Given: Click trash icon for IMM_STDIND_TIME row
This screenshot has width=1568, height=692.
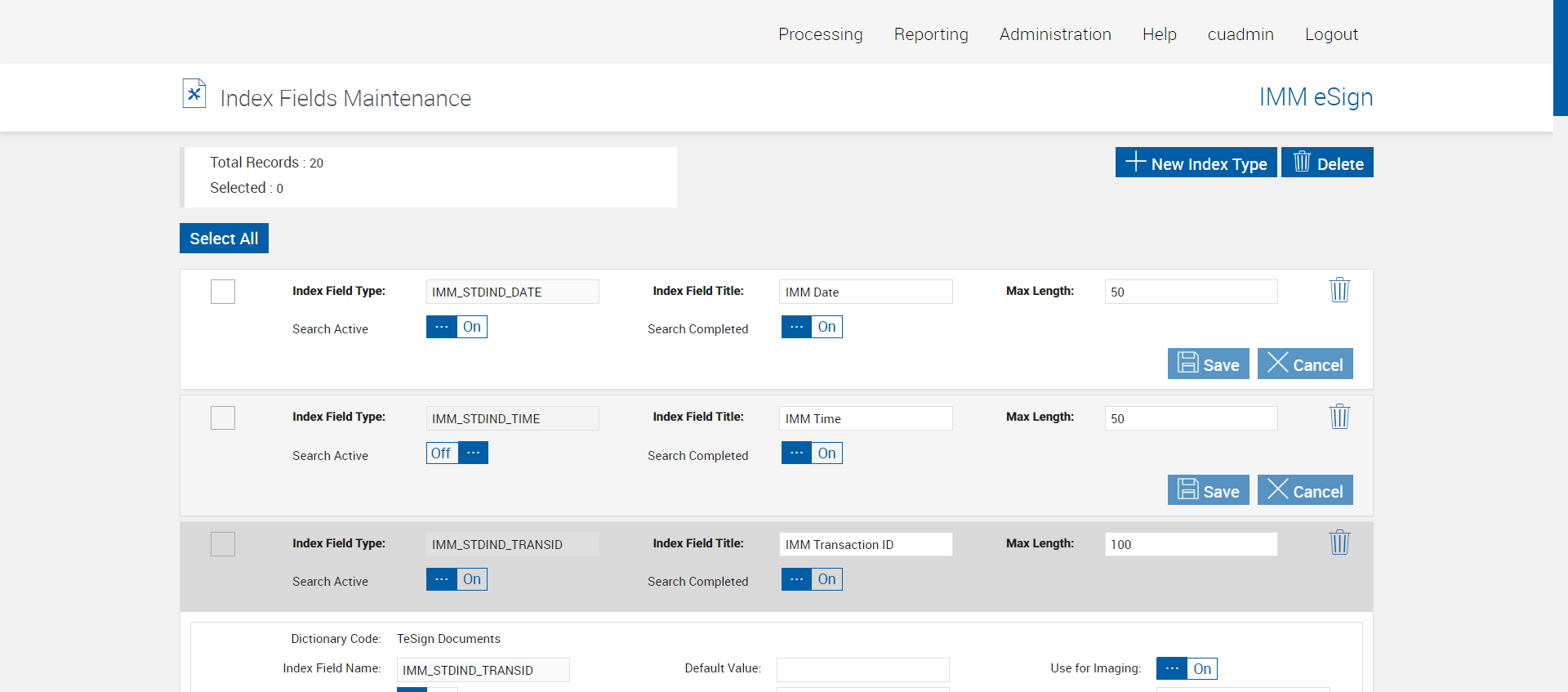Looking at the screenshot, I should [1339, 417].
